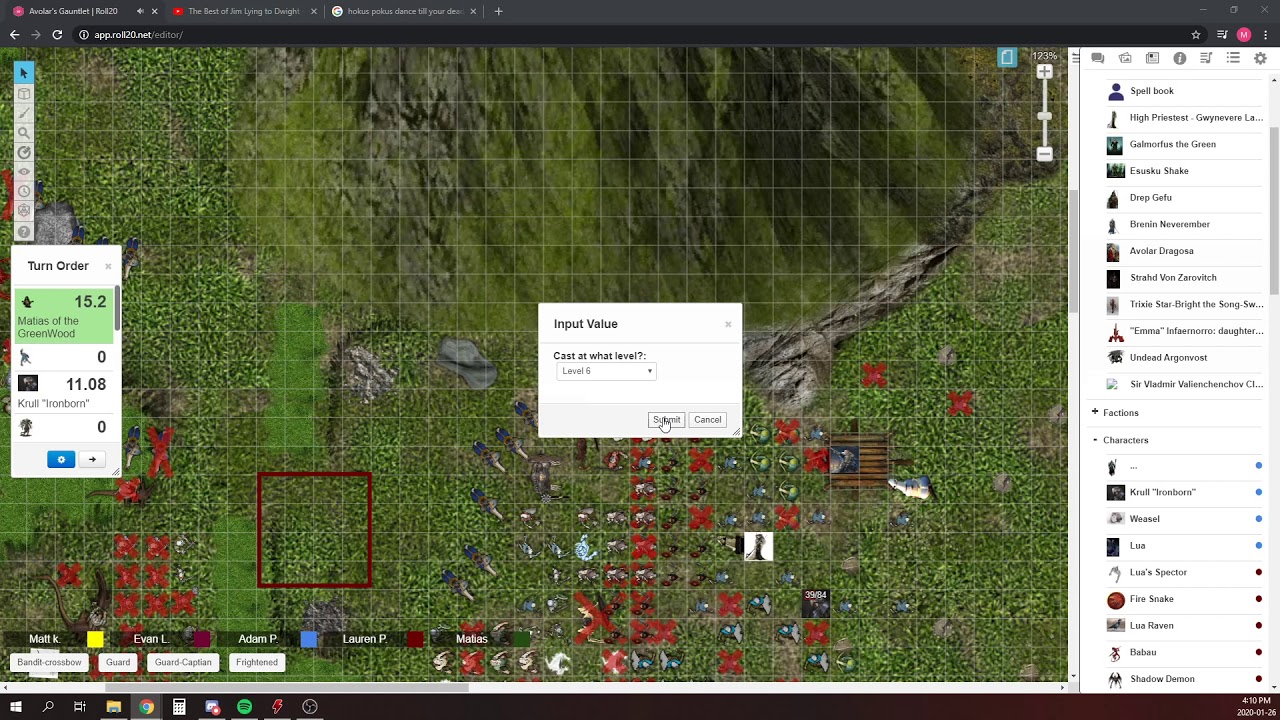Click the Bandit-crossbow macro button
1280x720 pixels.
(49, 662)
